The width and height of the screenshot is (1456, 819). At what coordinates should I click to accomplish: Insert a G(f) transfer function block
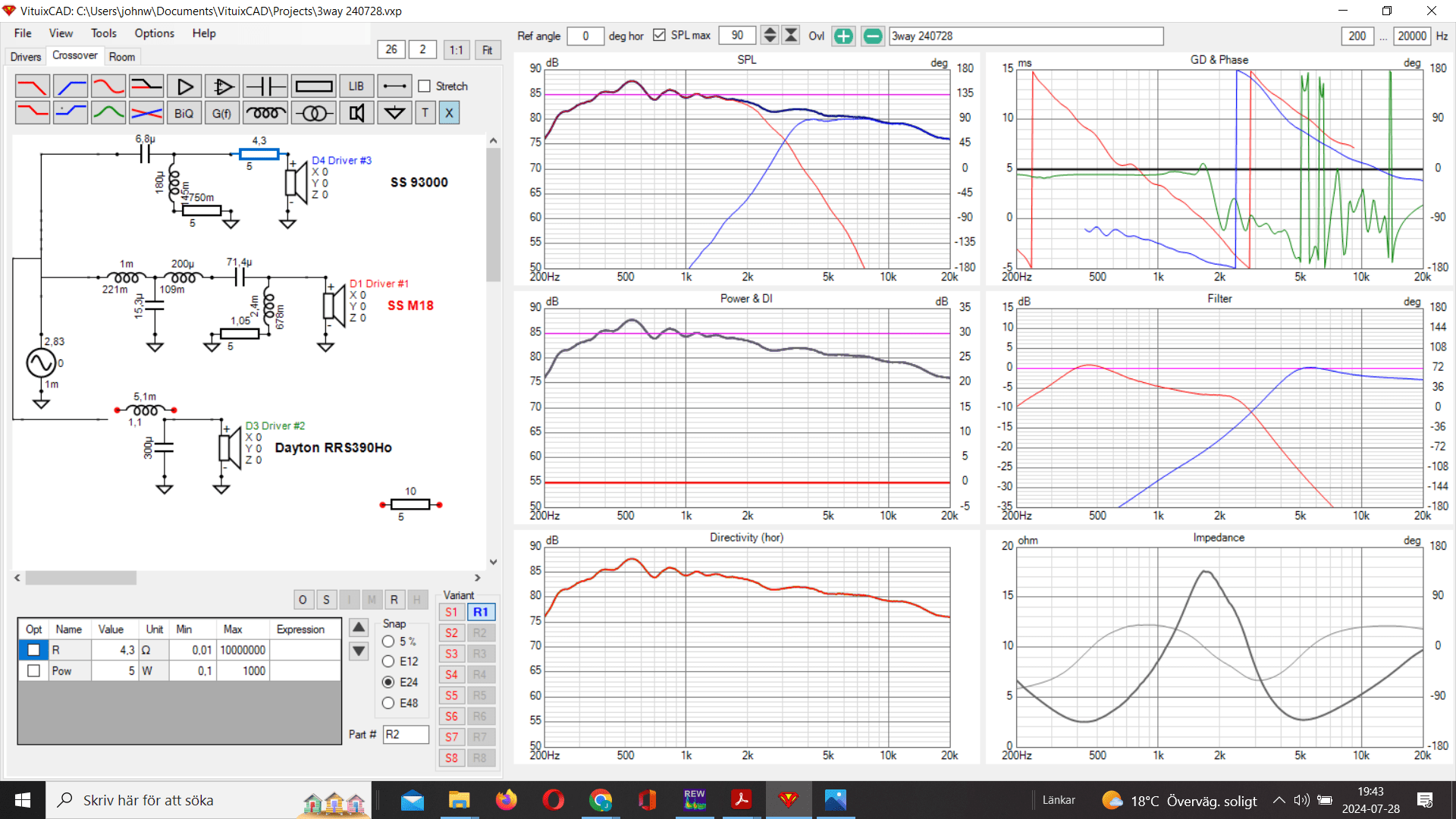(222, 113)
